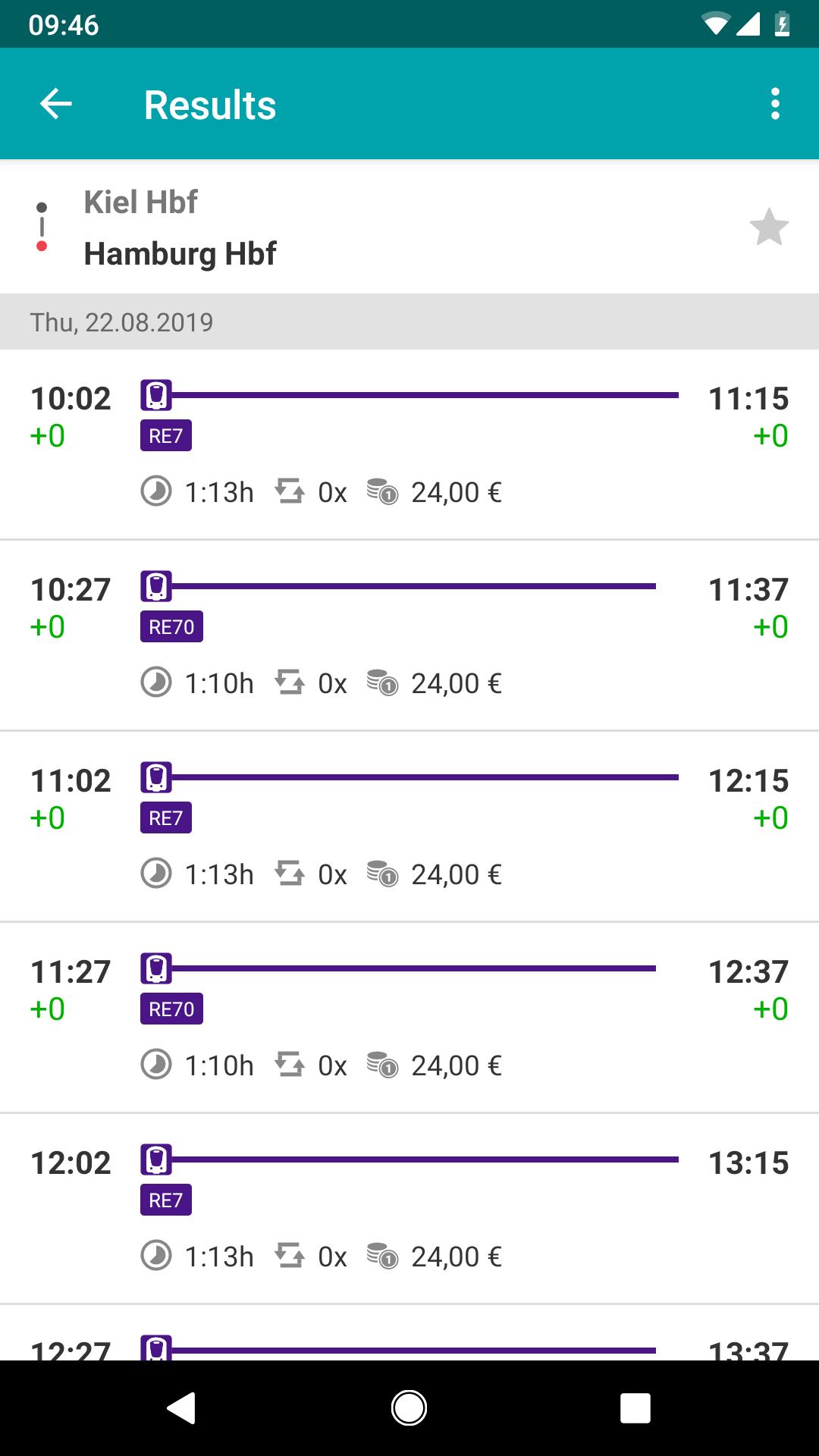This screenshot has width=819, height=1456.
Task: Tap the Android recent apps square
Action: click(635, 1408)
